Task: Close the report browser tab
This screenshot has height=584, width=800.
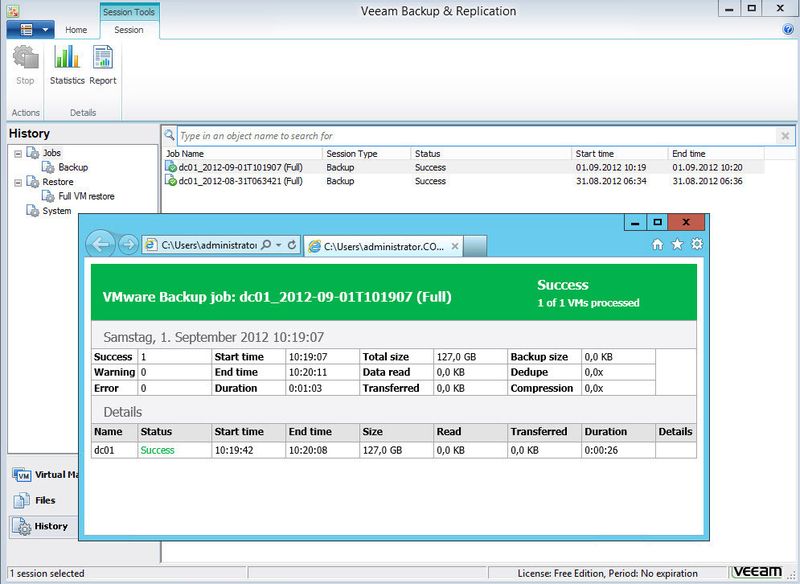Action: (x=455, y=246)
